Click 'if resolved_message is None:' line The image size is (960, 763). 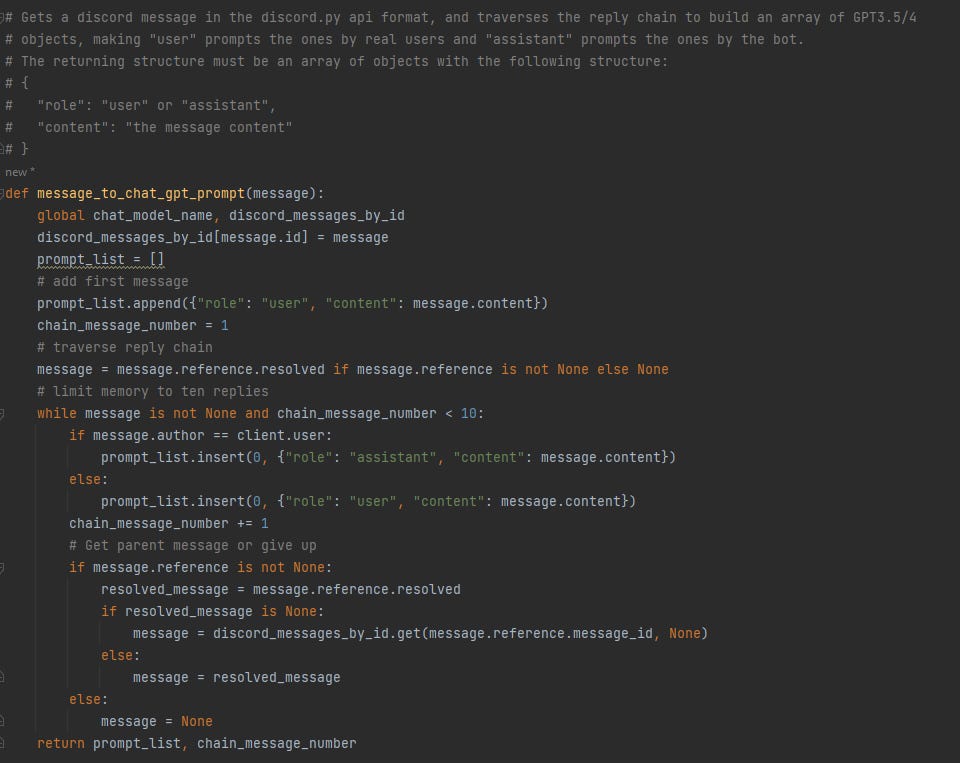[212, 612]
